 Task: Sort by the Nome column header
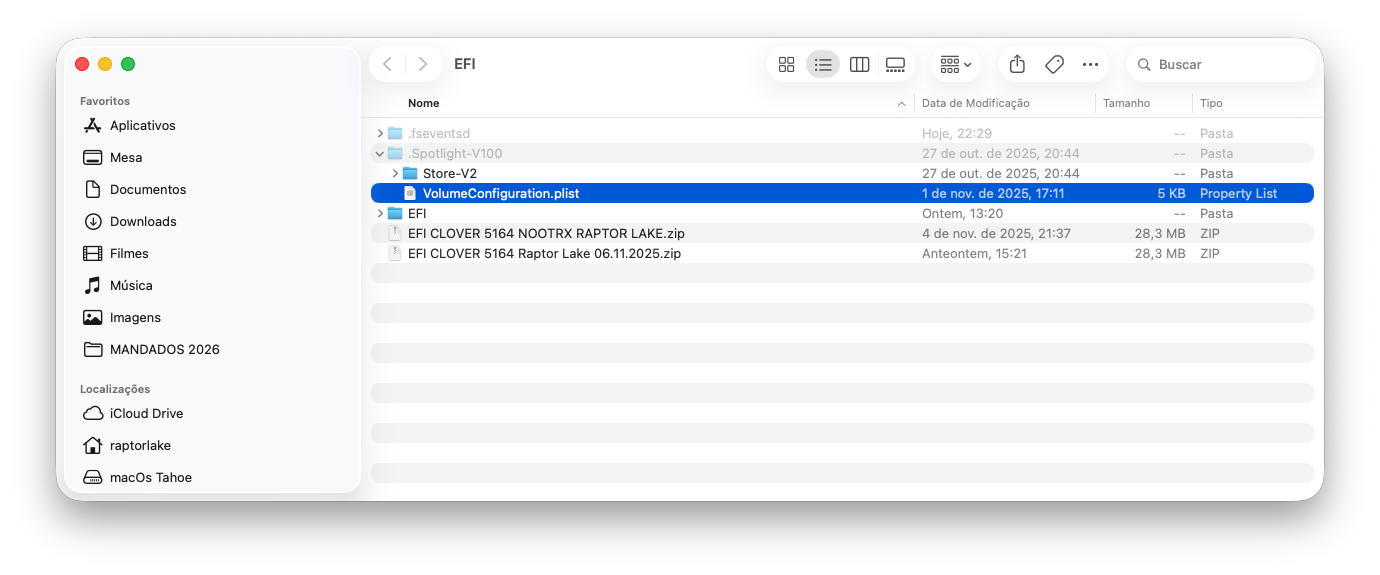424,103
